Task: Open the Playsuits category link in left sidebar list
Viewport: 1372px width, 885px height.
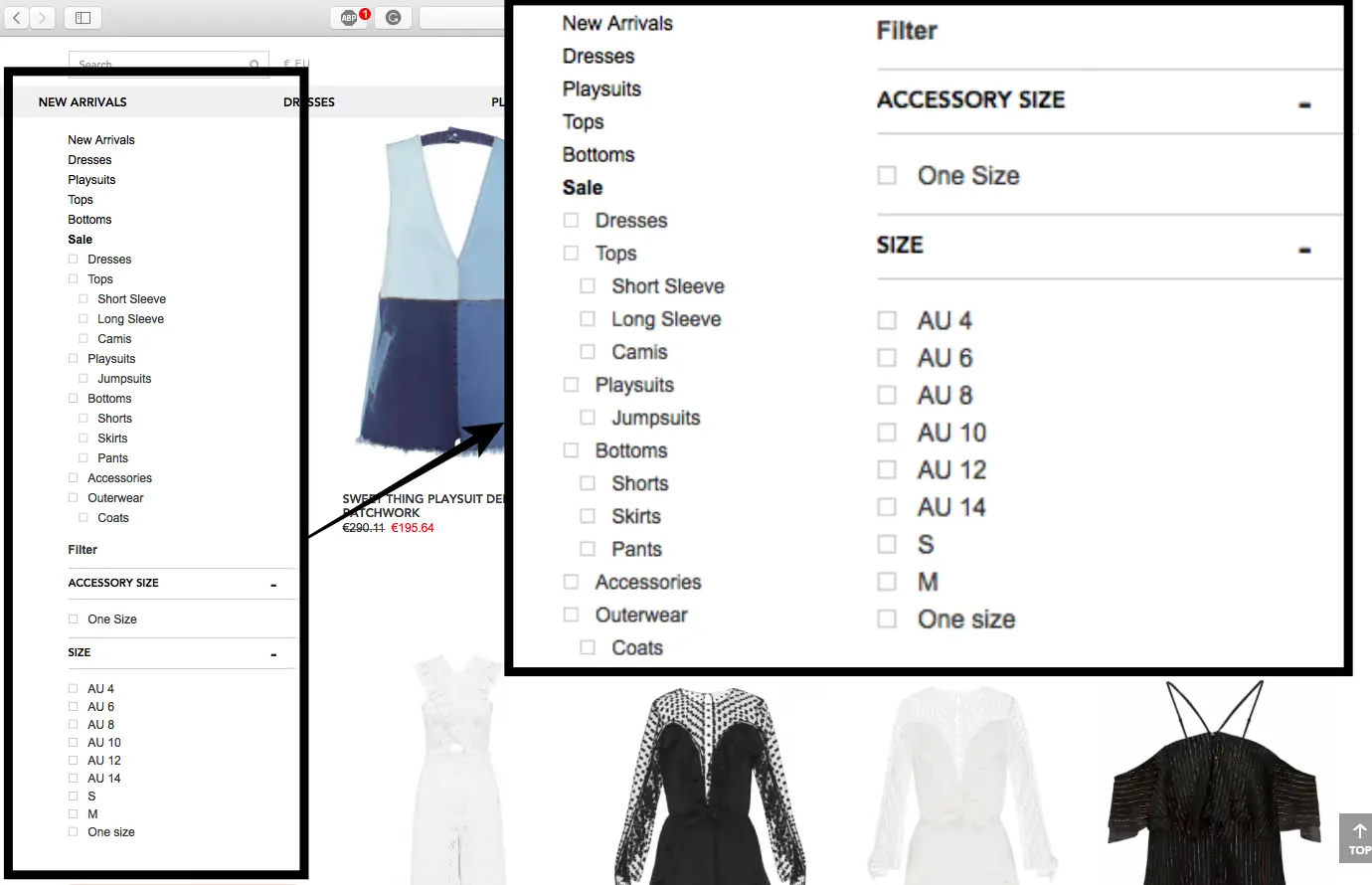Action: click(91, 180)
